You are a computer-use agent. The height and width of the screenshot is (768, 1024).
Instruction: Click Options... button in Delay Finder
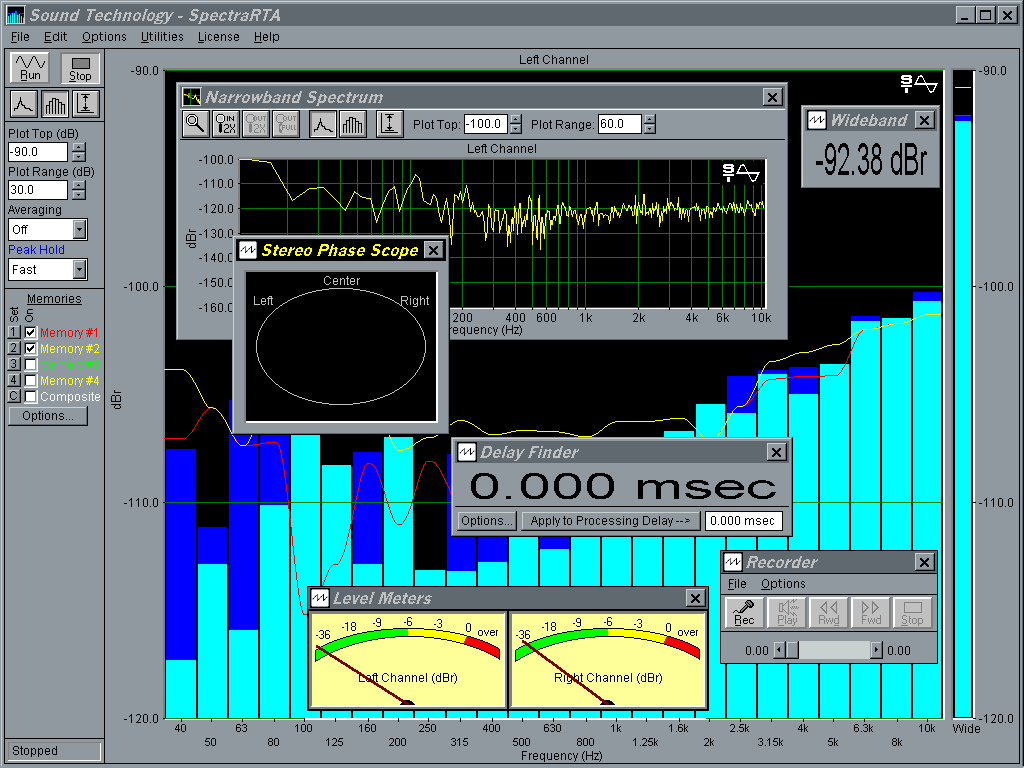pyautogui.click(x=486, y=520)
